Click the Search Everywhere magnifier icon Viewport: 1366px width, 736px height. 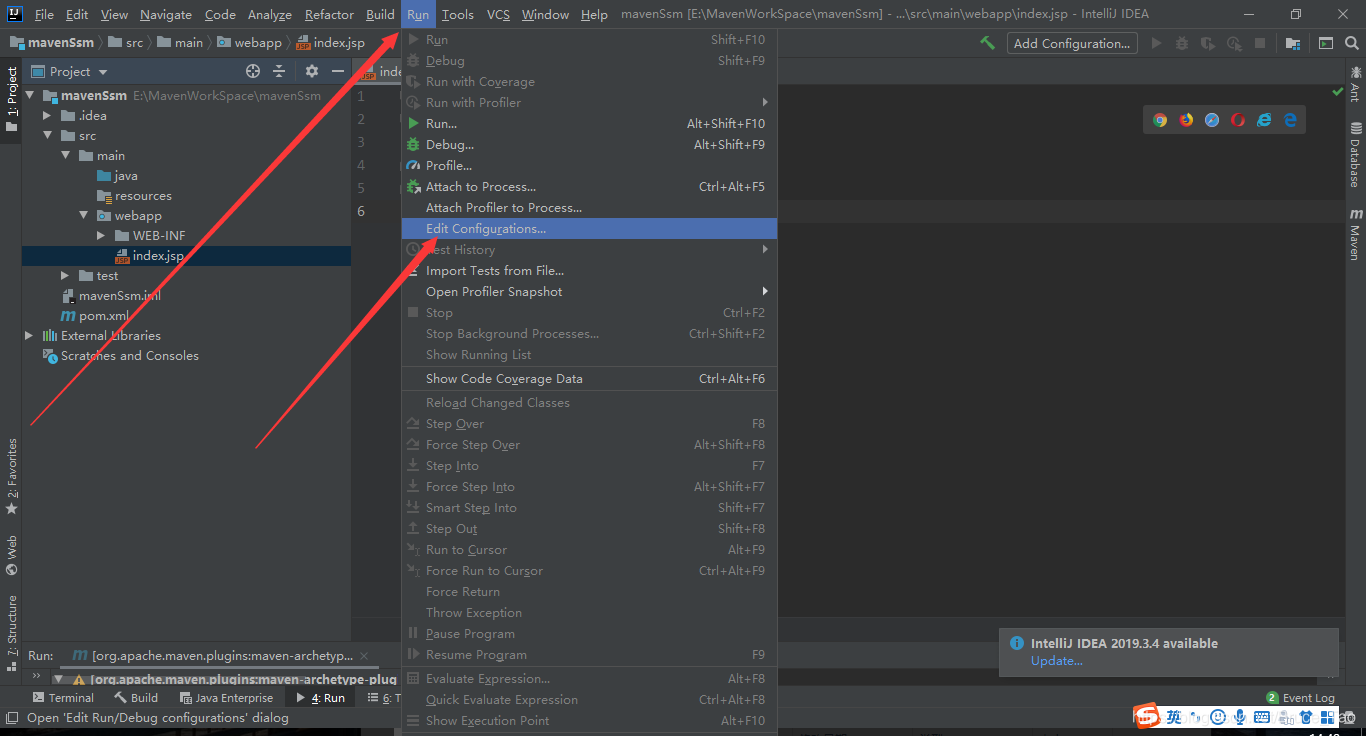[1353, 43]
